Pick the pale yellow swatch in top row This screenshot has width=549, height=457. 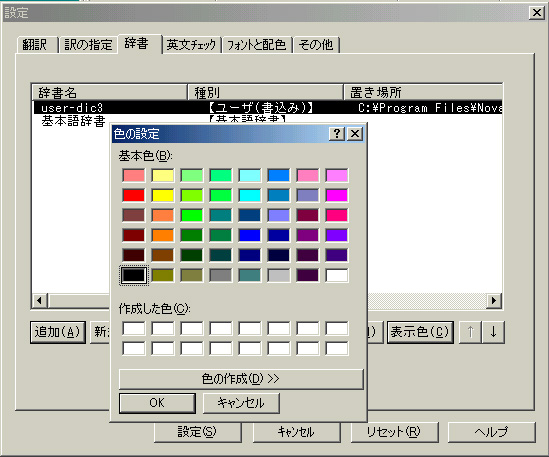coord(163,175)
